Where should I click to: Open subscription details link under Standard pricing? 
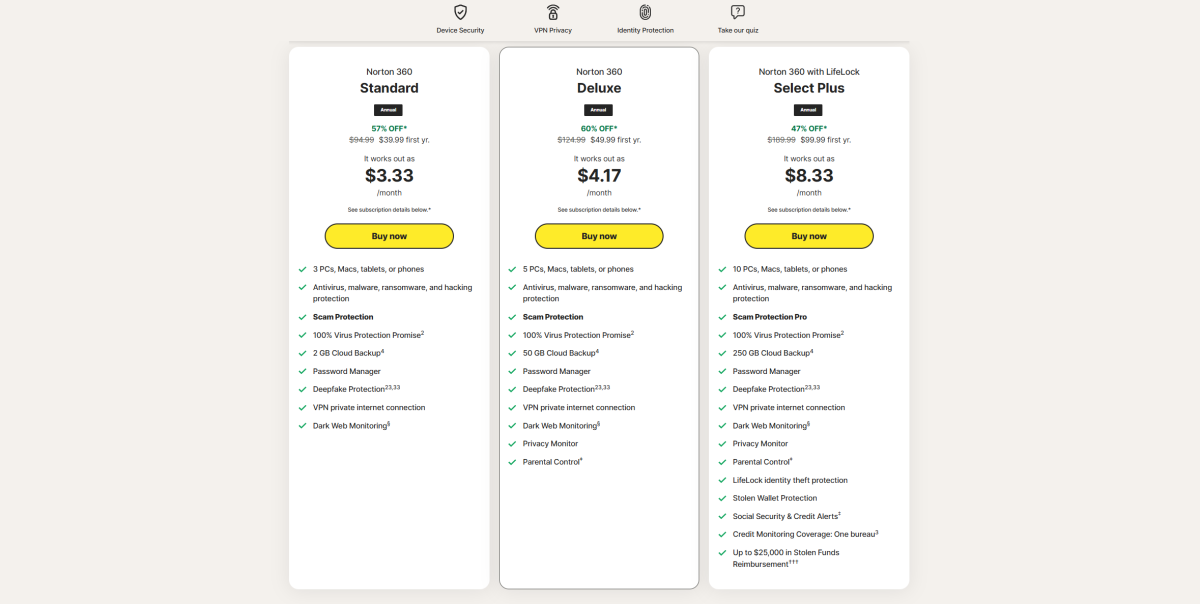tap(388, 210)
